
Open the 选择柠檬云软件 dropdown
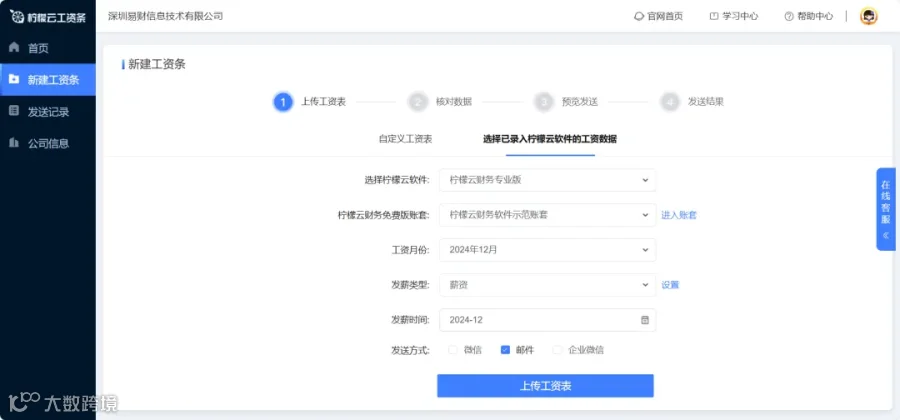tap(548, 180)
